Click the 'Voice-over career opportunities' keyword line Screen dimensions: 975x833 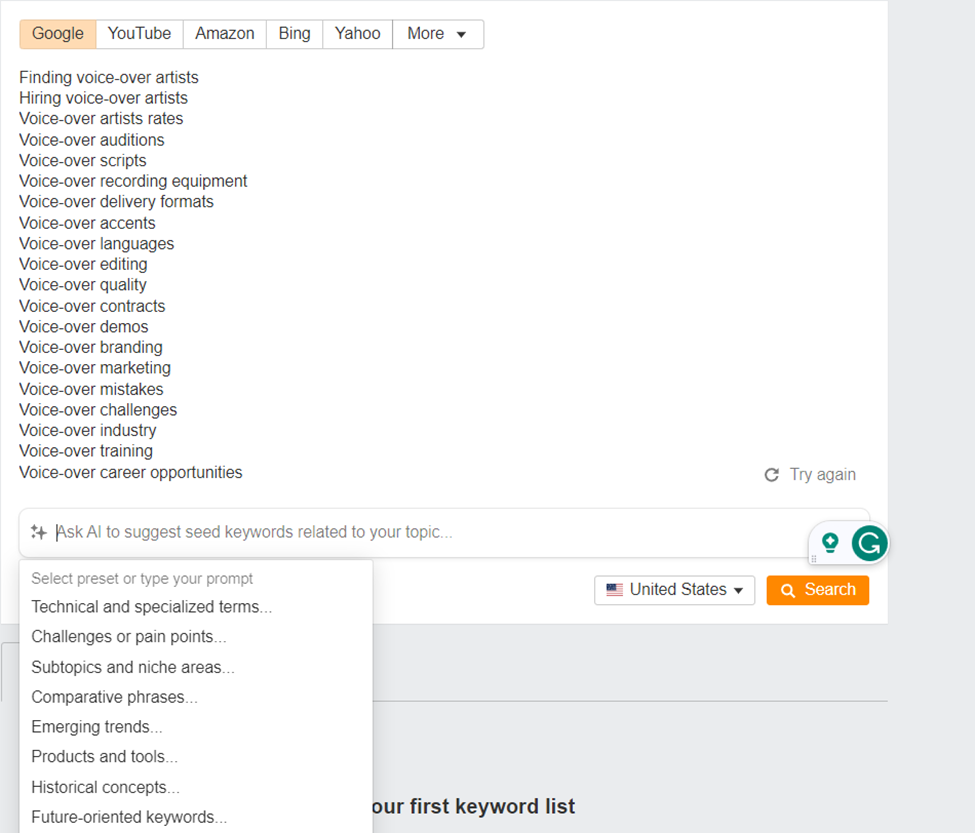131,472
